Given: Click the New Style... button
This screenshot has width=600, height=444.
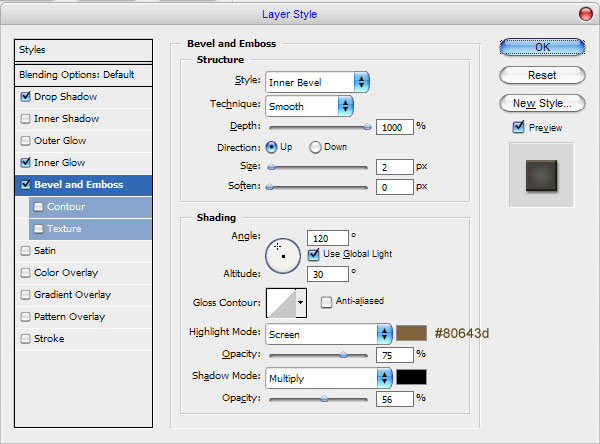Looking at the screenshot, I should coord(542,103).
